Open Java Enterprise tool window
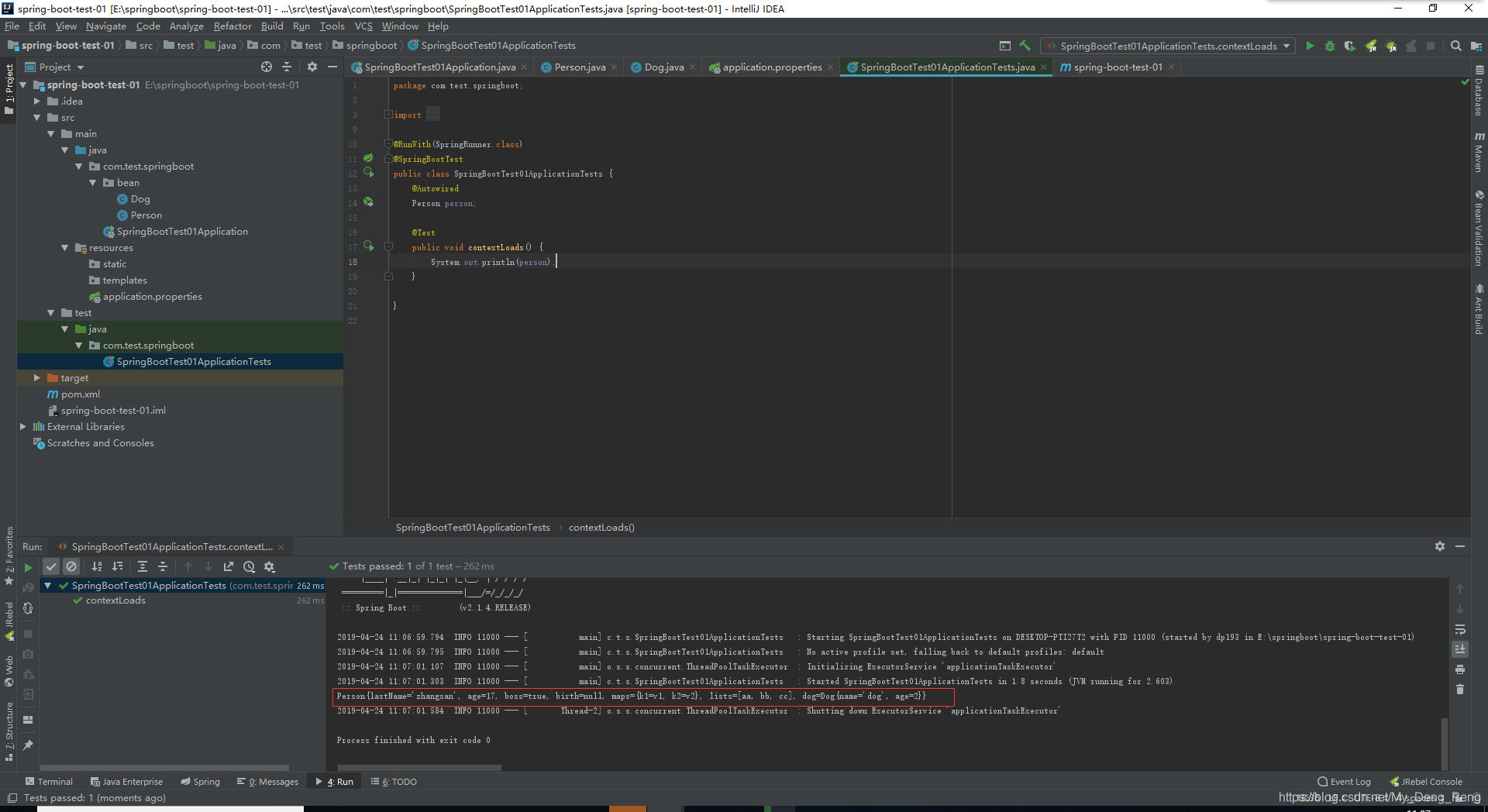This screenshot has width=1488, height=812. click(x=126, y=782)
